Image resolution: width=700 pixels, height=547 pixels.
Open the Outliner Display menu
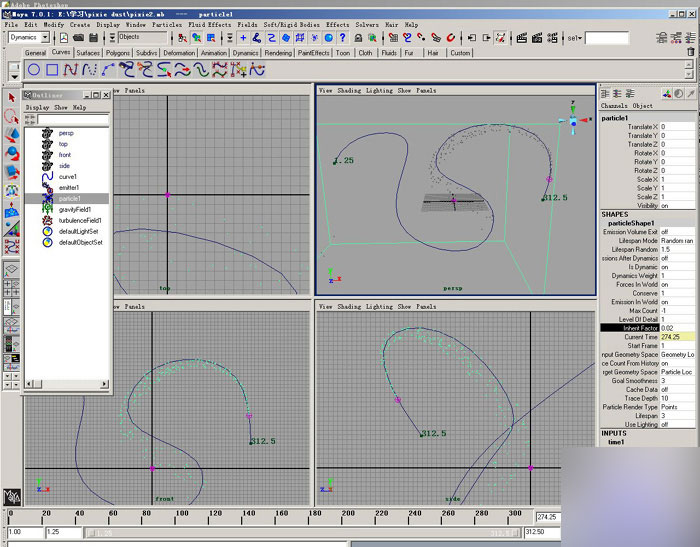tap(37, 107)
